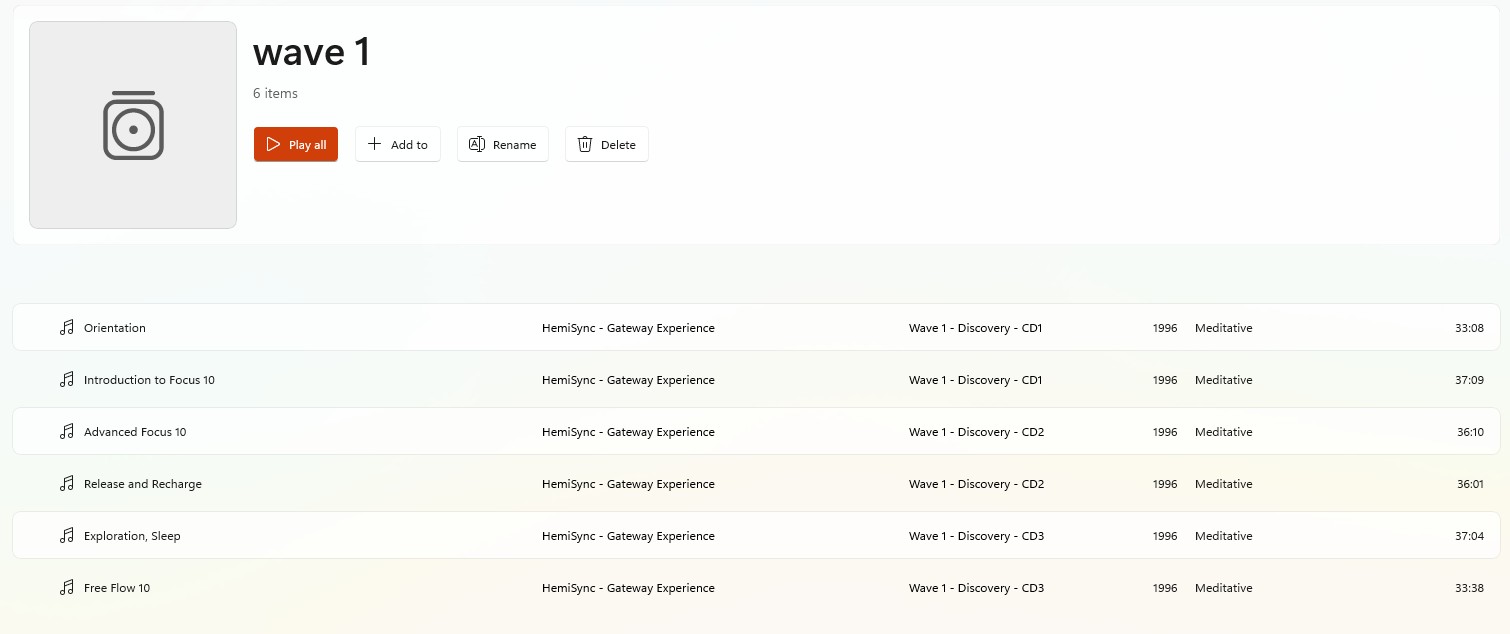The image size is (1510, 634).
Task: Click the wave 1 playlist heading
Action: pos(311,51)
